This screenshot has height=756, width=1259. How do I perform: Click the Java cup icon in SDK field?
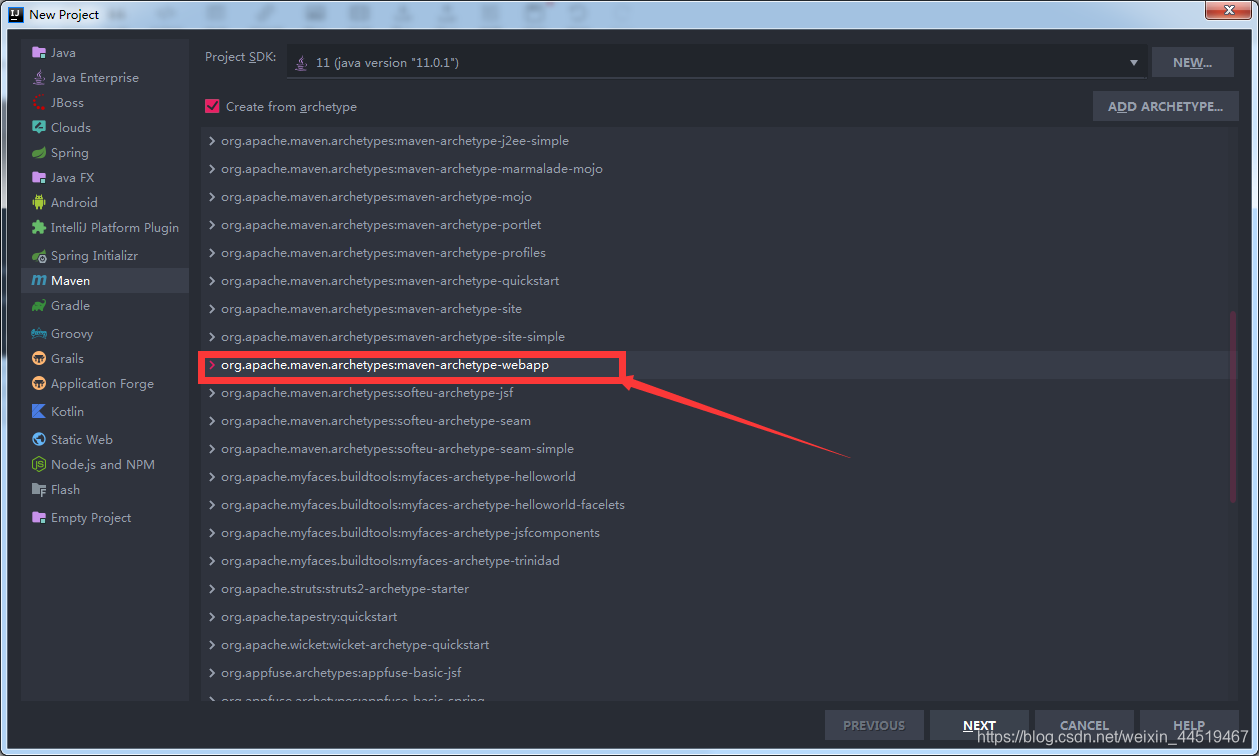[x=302, y=63]
